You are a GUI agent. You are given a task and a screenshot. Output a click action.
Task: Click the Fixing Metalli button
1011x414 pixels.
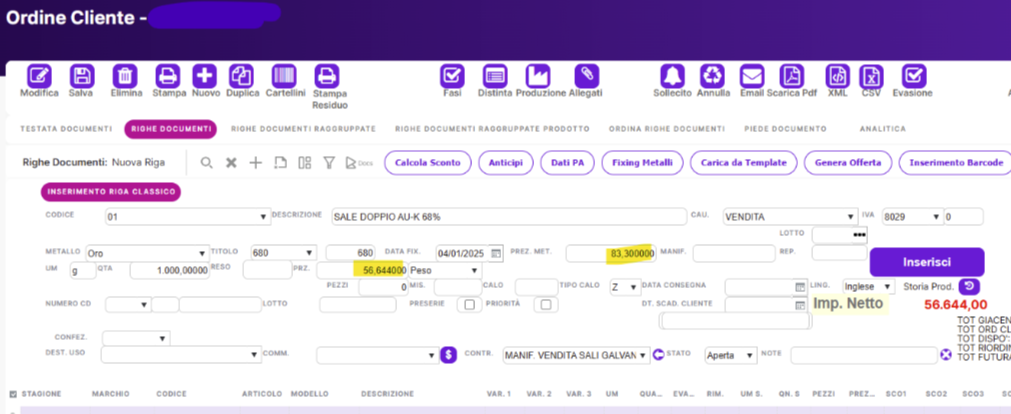[x=644, y=162]
